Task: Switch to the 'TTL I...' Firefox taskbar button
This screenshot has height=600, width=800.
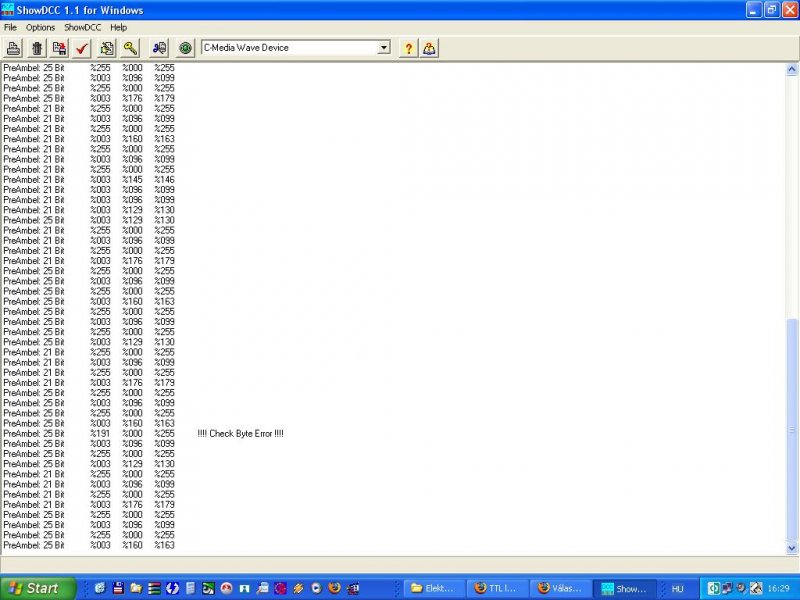Action: [498, 588]
